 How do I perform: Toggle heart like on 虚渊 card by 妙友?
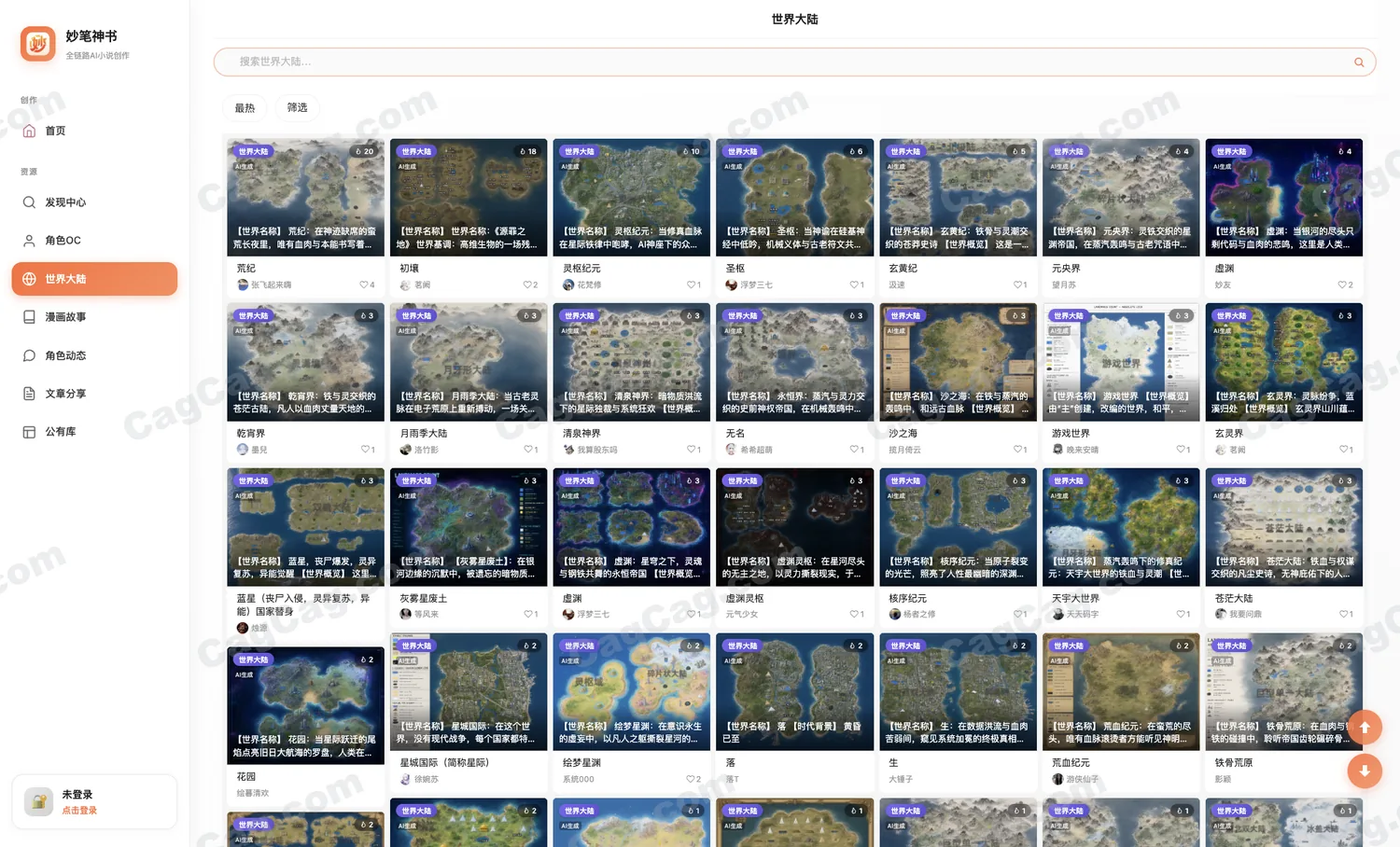coord(1342,285)
